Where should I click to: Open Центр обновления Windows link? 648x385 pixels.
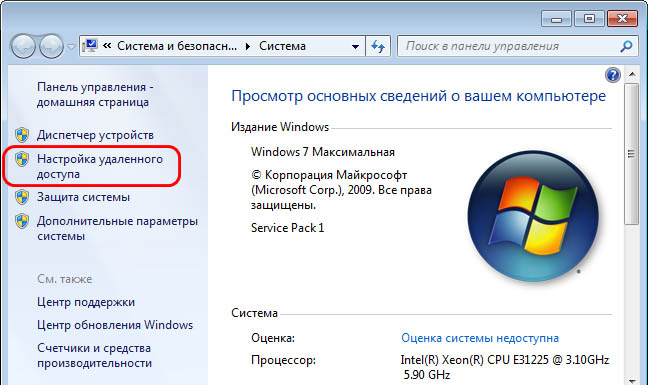pos(115,325)
